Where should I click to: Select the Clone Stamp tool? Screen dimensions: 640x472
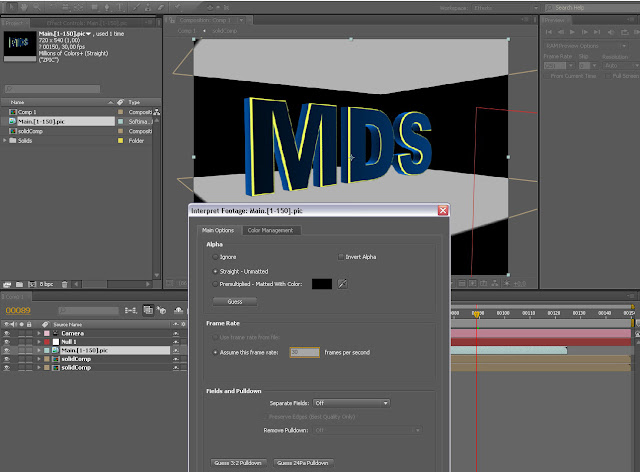pos(149,7)
